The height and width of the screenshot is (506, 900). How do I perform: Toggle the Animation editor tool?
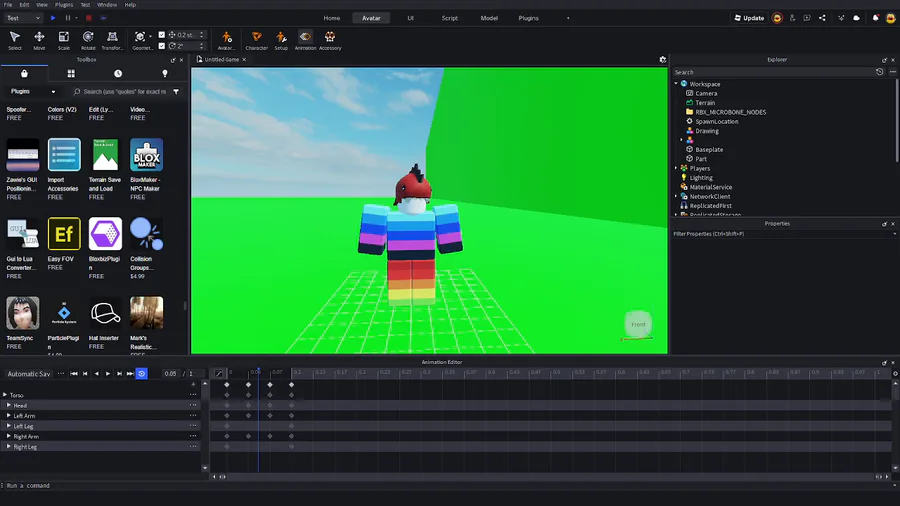305,40
